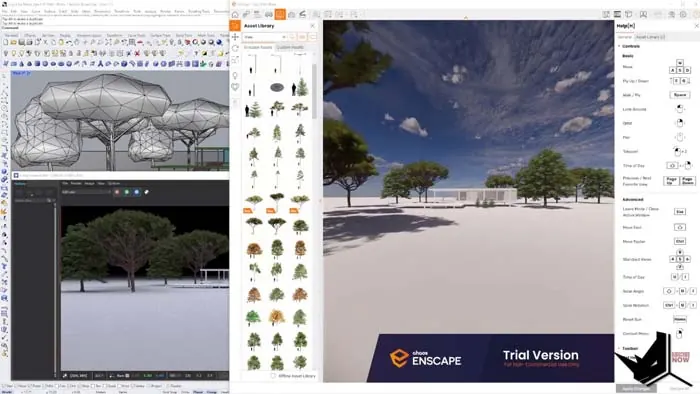This screenshot has width=700, height=394.
Task: Toggle Grid Snap in Rhino status bar
Action: click(170, 392)
